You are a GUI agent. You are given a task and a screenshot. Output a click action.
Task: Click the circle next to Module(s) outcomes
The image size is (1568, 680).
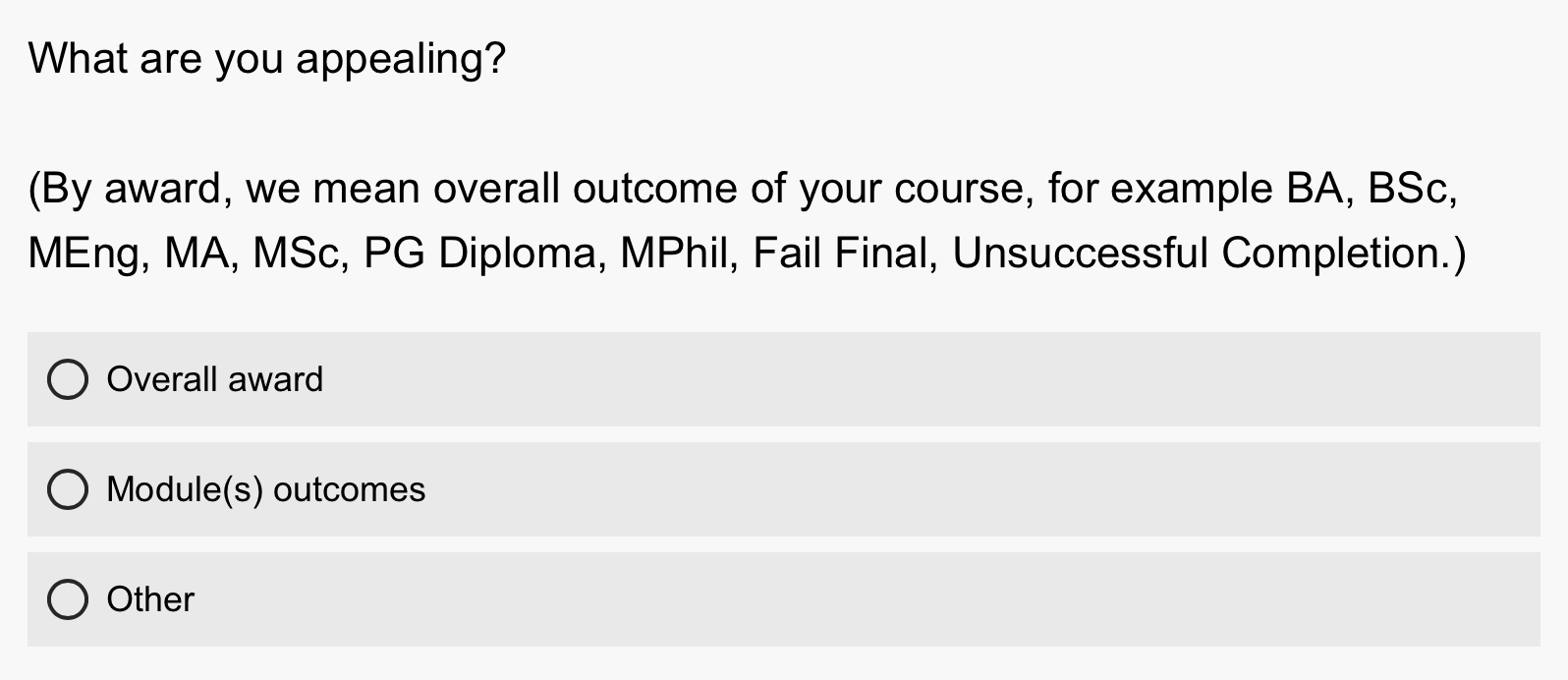67,488
